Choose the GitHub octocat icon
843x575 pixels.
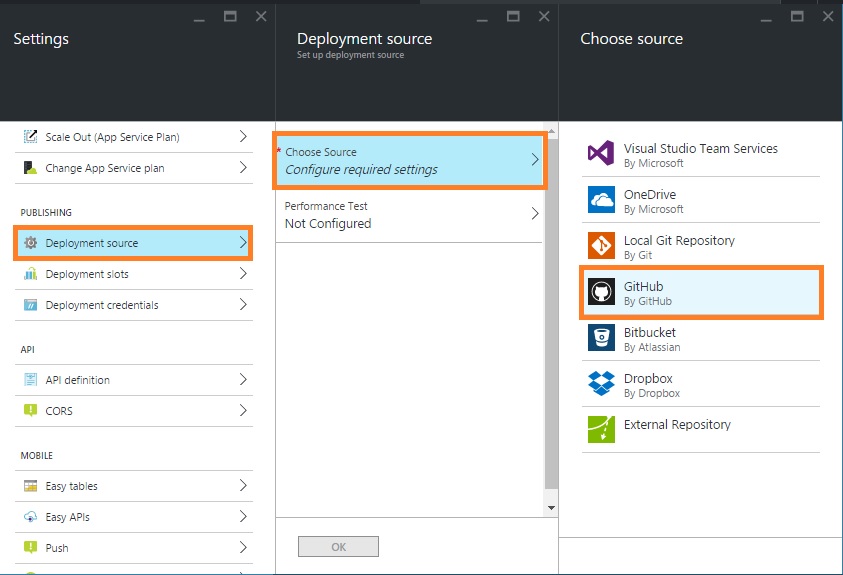tap(601, 292)
